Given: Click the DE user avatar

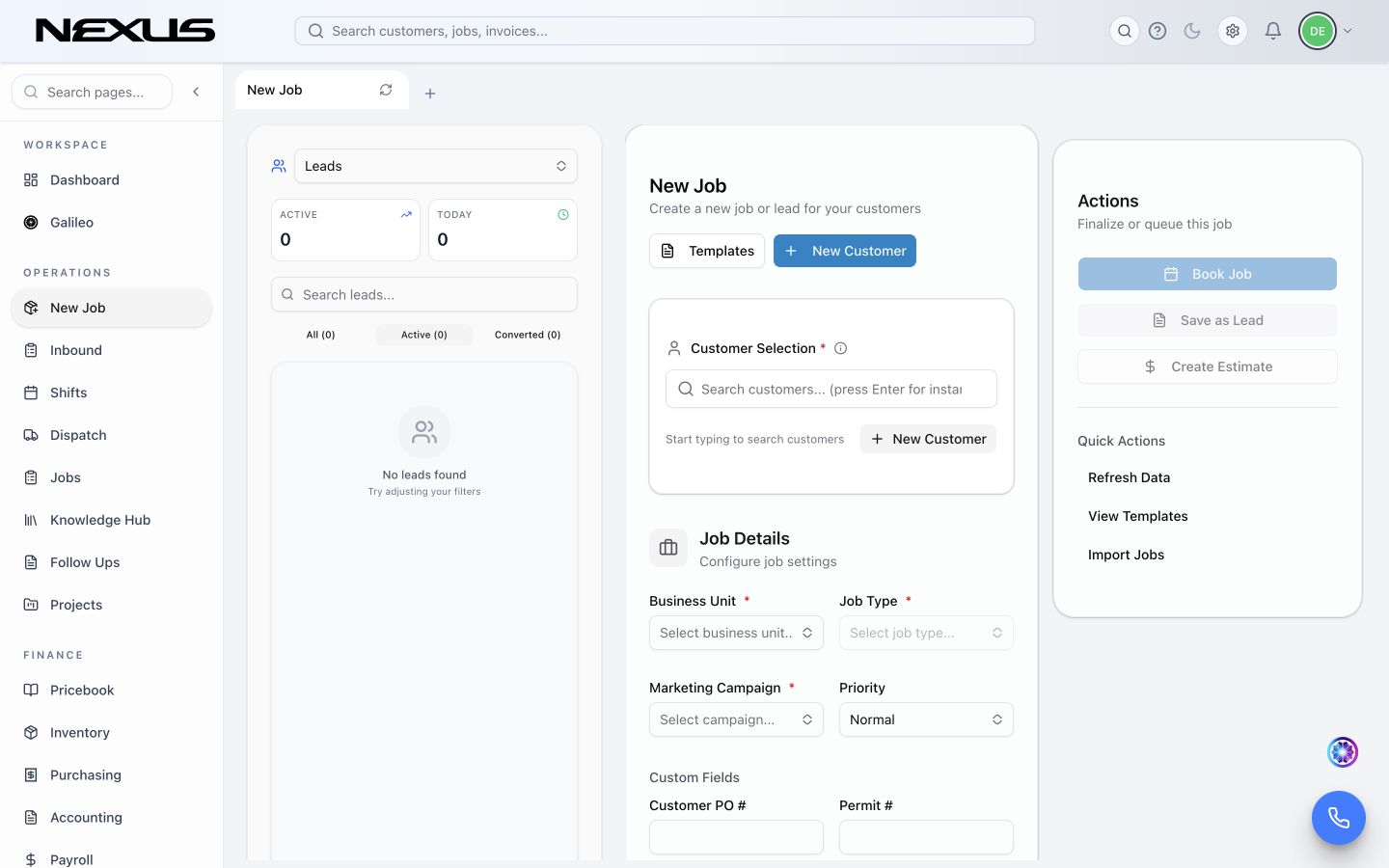Looking at the screenshot, I should pyautogui.click(x=1317, y=31).
